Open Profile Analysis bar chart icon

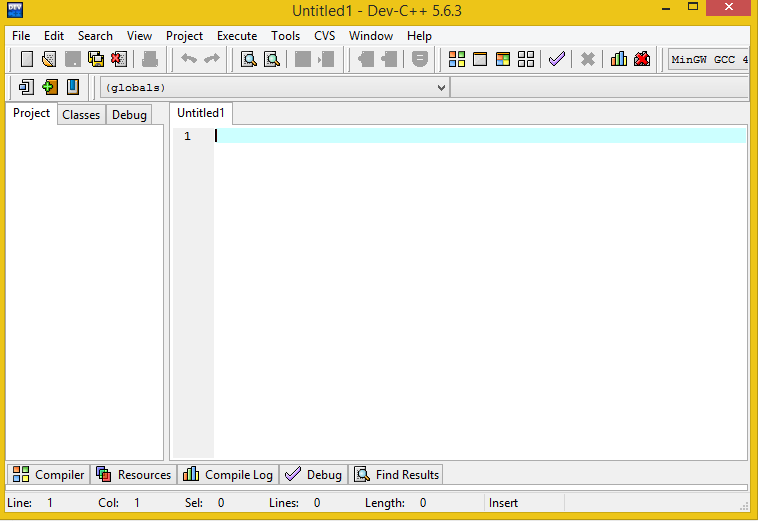[619, 59]
